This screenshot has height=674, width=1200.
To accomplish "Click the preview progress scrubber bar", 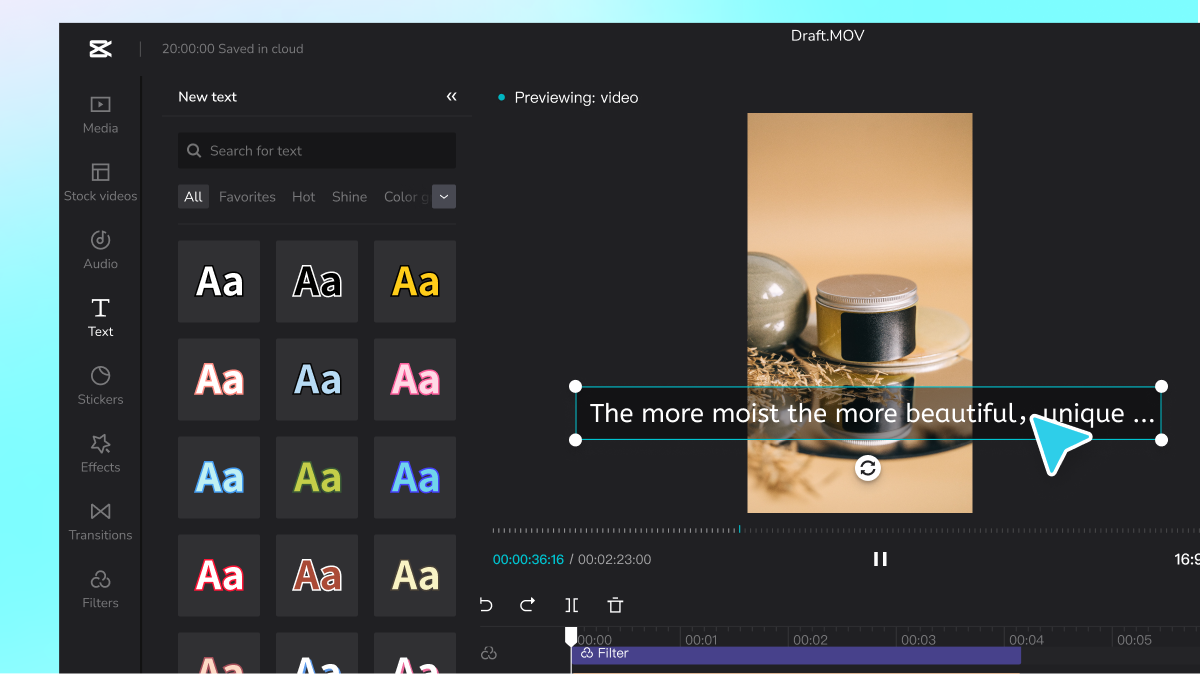I will pos(845,530).
